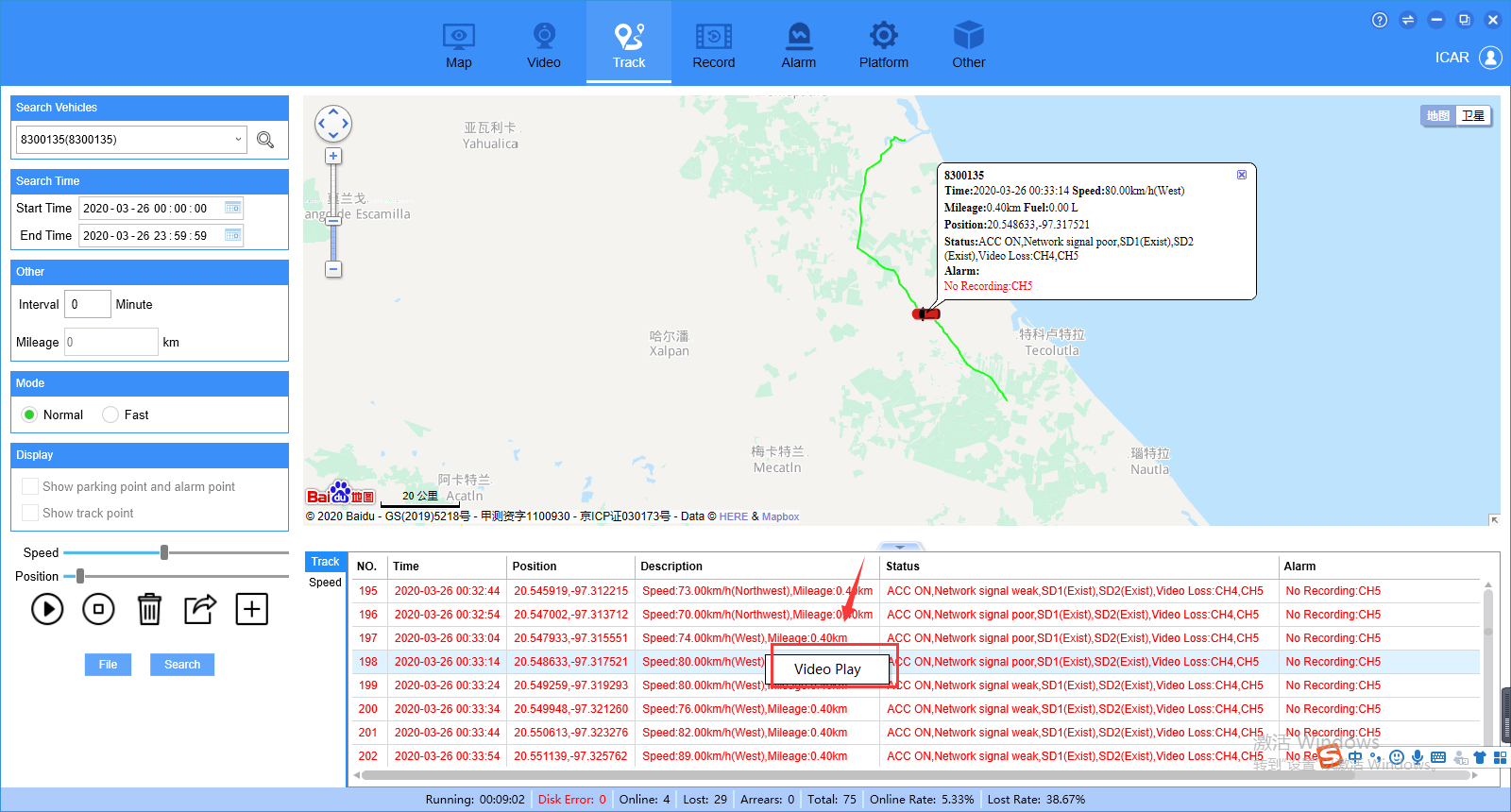This screenshot has height=812, width=1511.
Task: Adjust the Speed slider handle
Action: click(x=164, y=552)
